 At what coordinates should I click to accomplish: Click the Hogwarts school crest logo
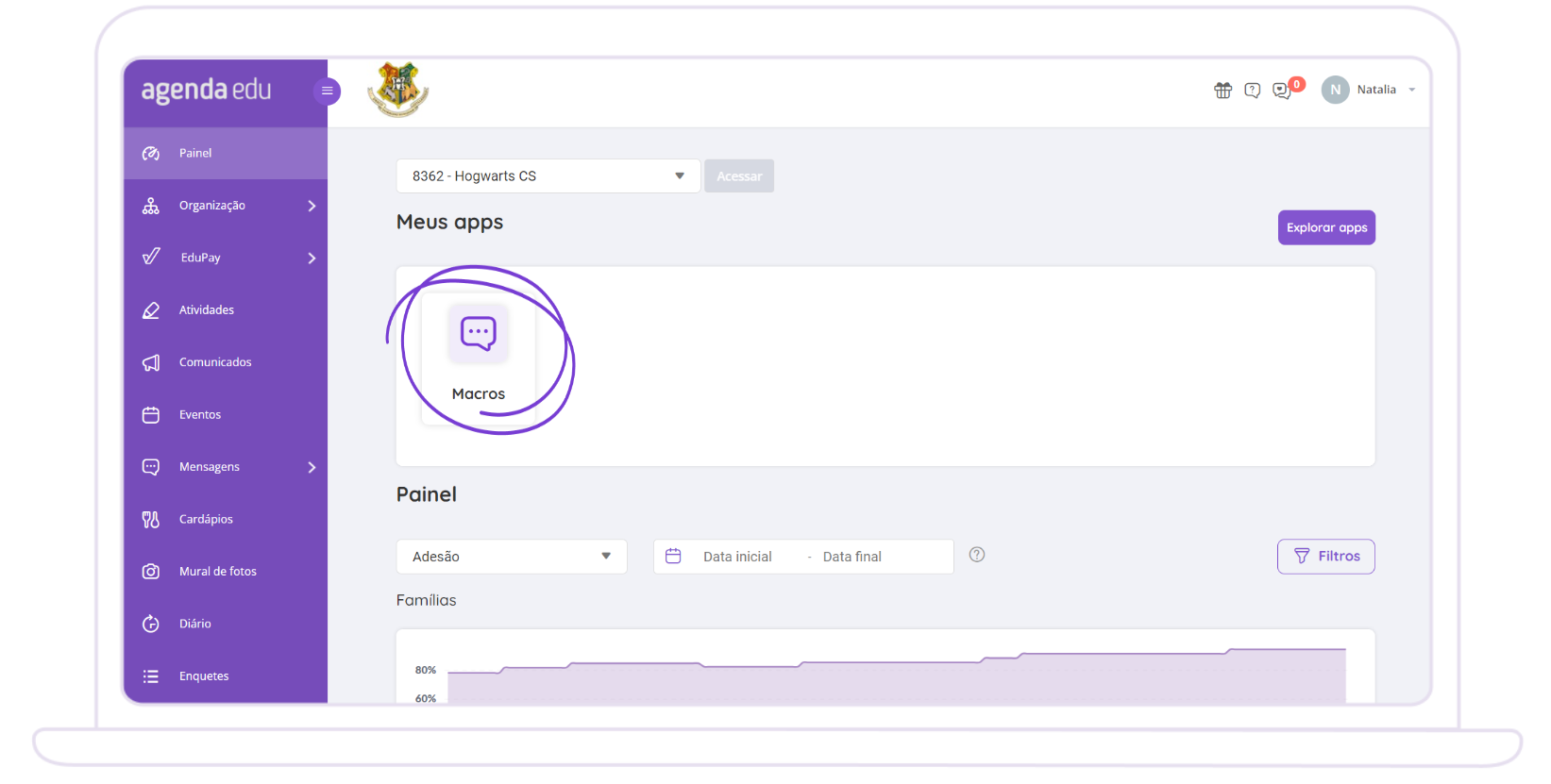pyautogui.click(x=398, y=90)
